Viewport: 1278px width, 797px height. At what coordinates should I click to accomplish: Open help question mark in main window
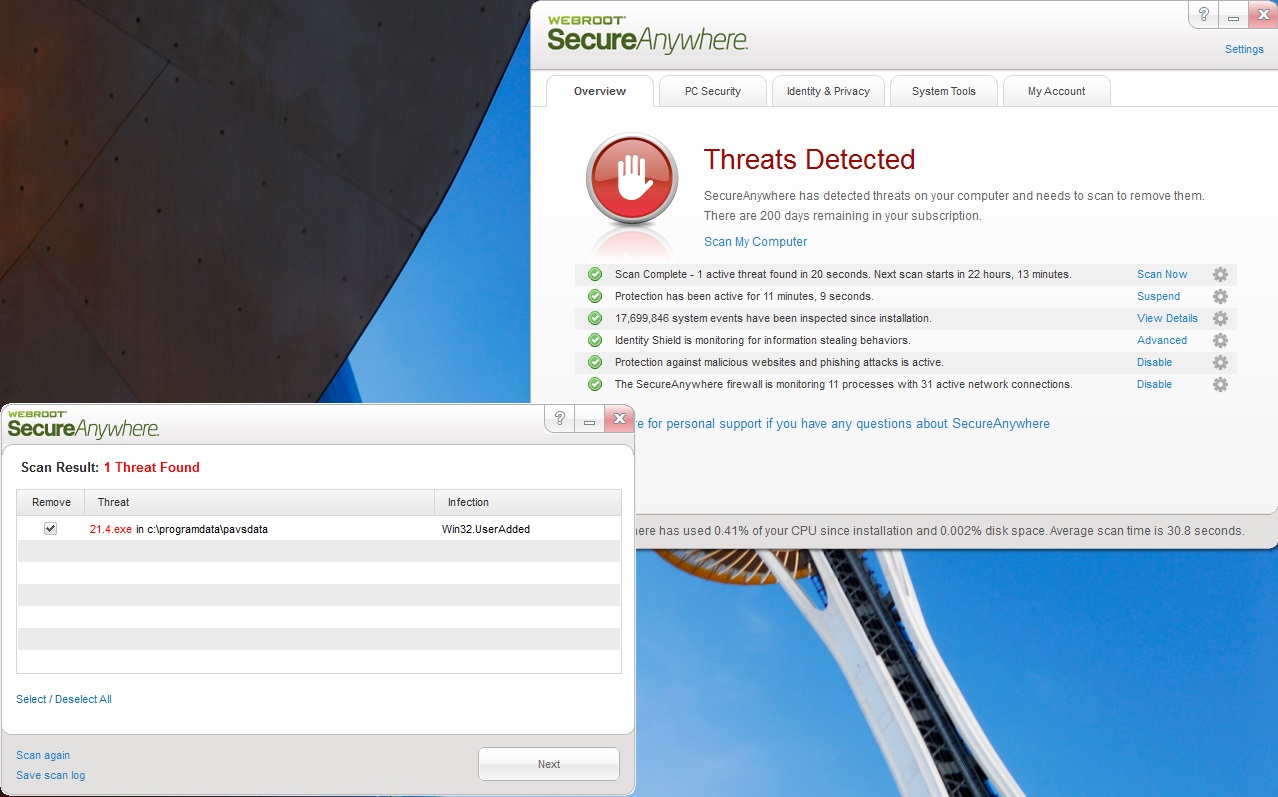click(1204, 15)
